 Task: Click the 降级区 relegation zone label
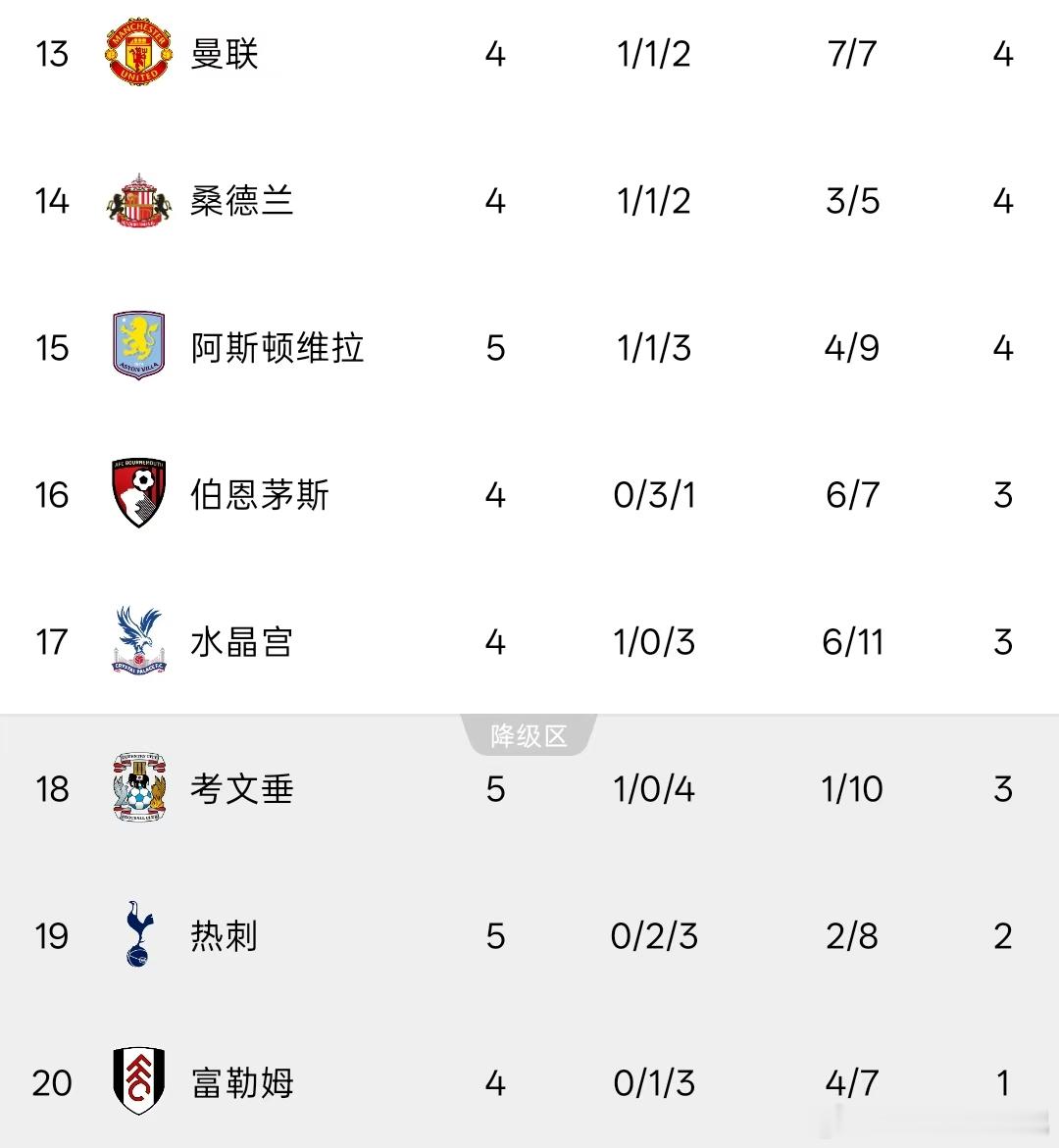529,735
